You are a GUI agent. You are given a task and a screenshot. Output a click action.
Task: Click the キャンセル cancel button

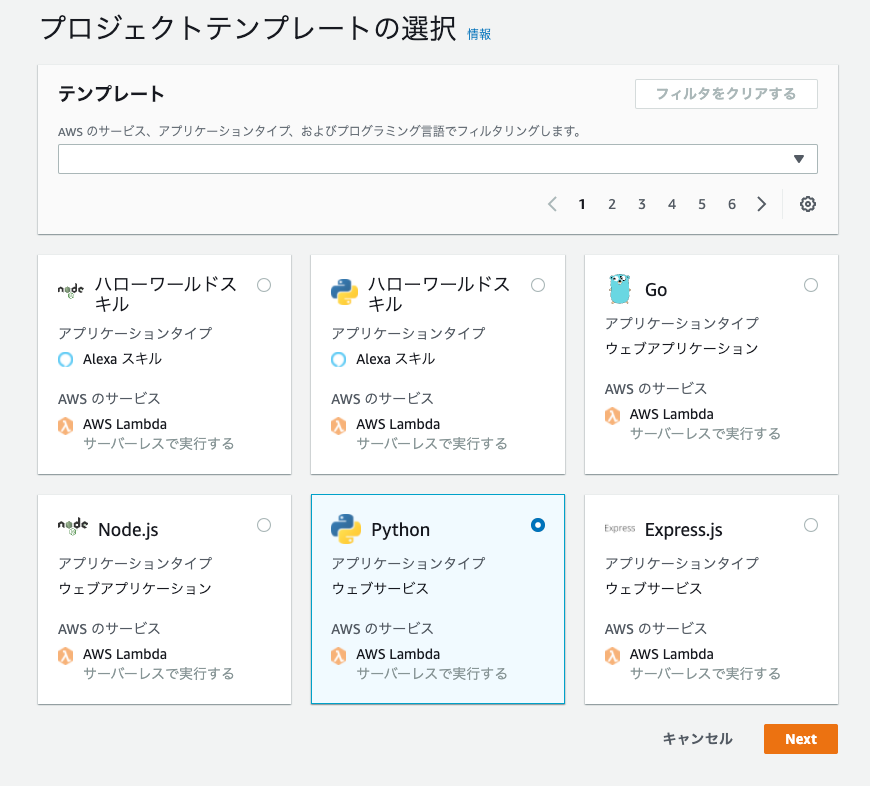coord(697,739)
